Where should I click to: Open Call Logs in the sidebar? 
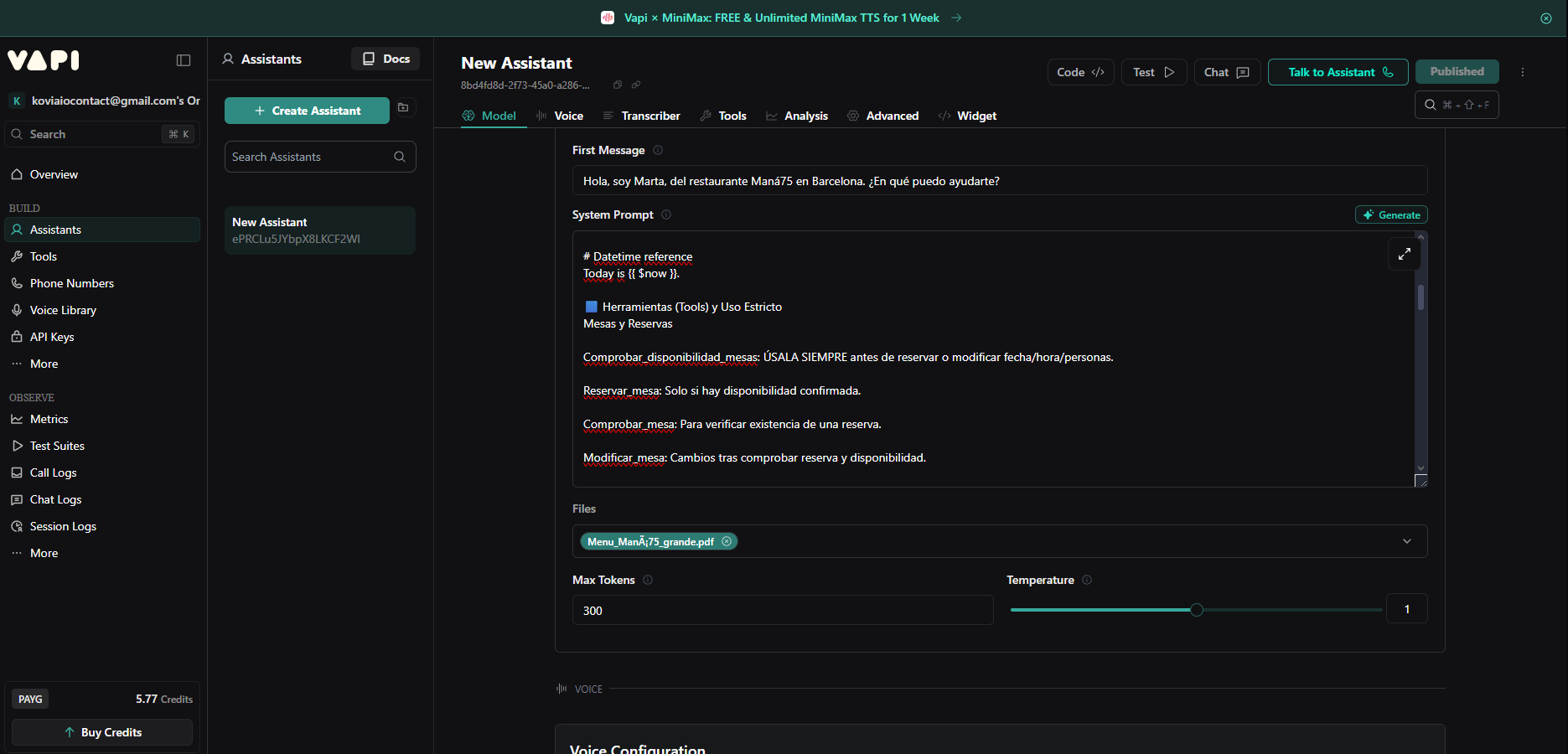[x=53, y=473]
